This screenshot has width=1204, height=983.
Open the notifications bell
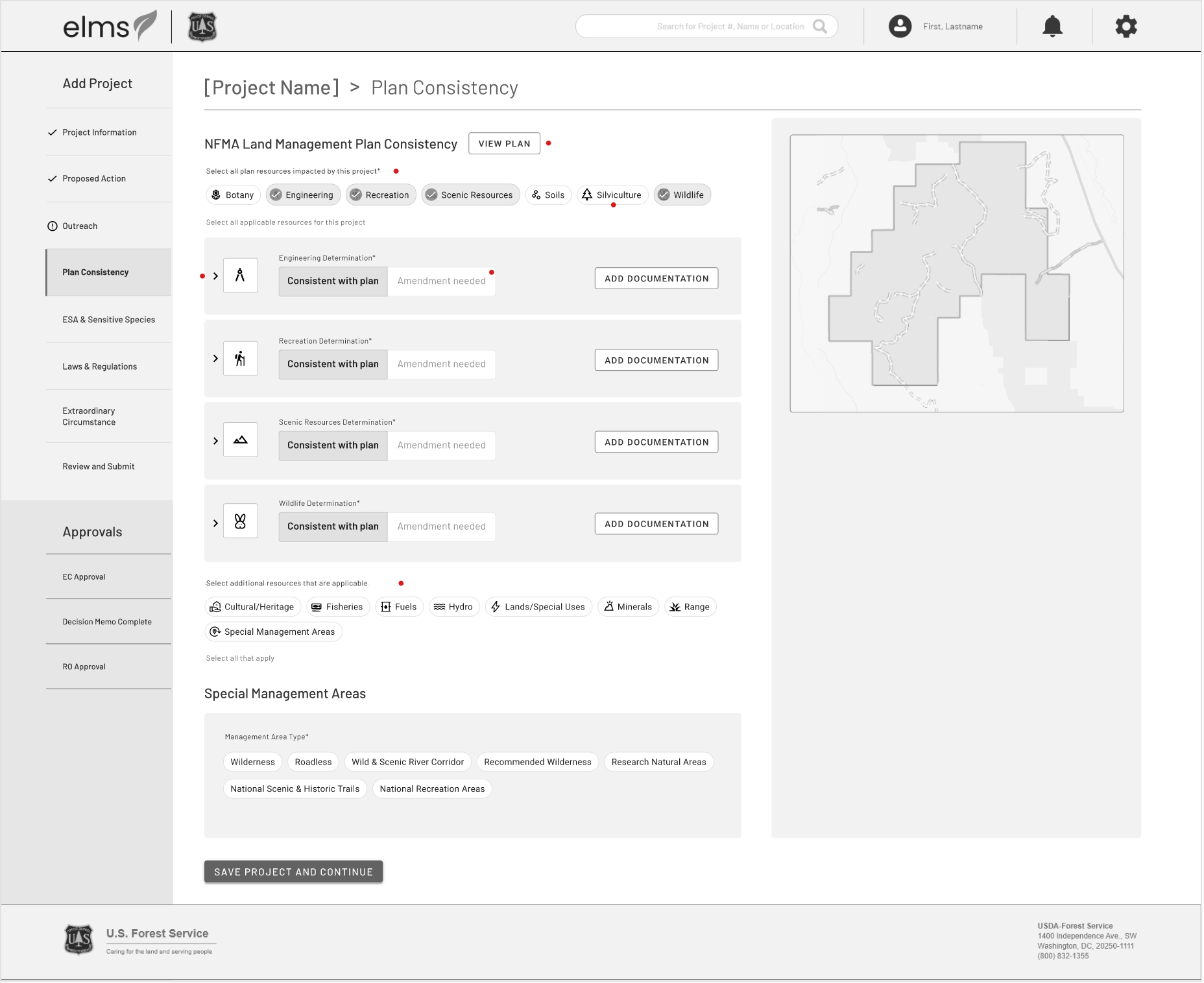[x=1053, y=26]
